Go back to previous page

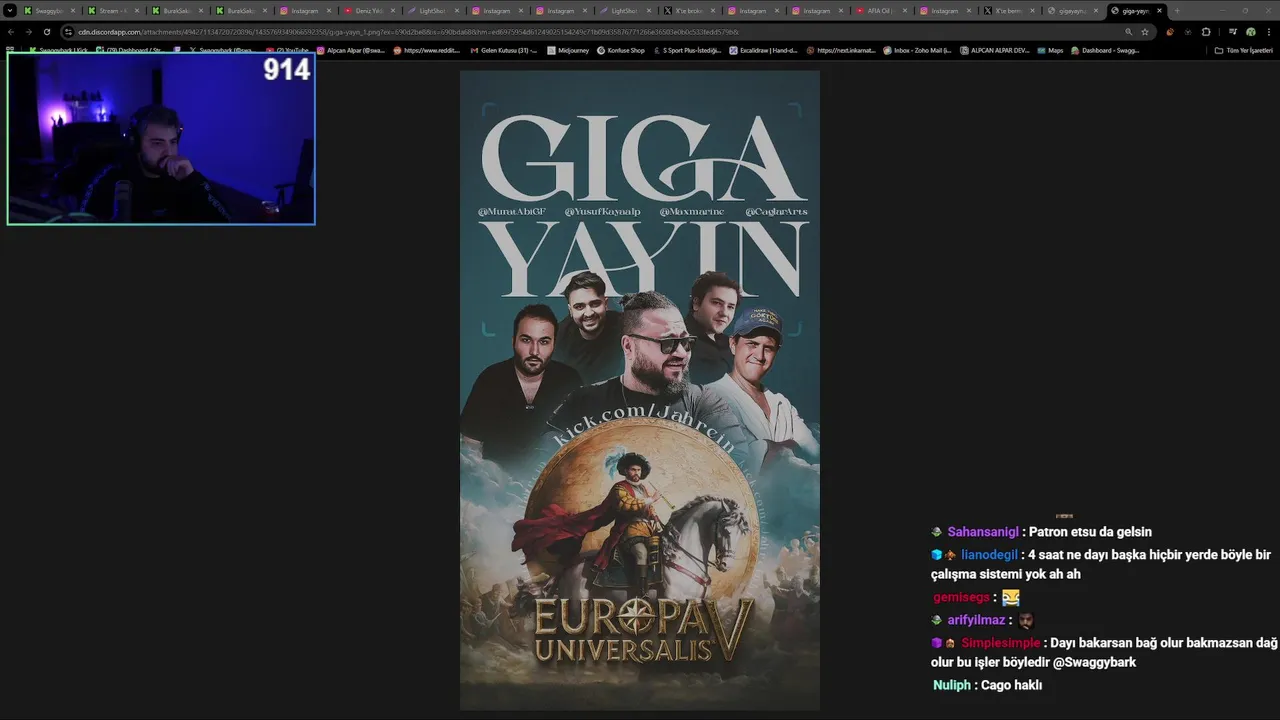tap(11, 31)
